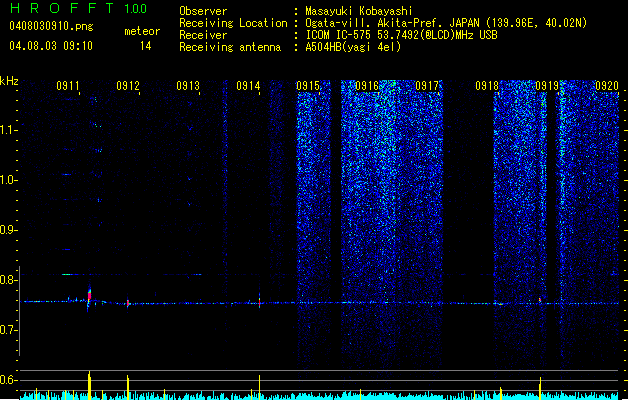
Task: Click the strong red meteor echo after 0911
Action: 89,296
